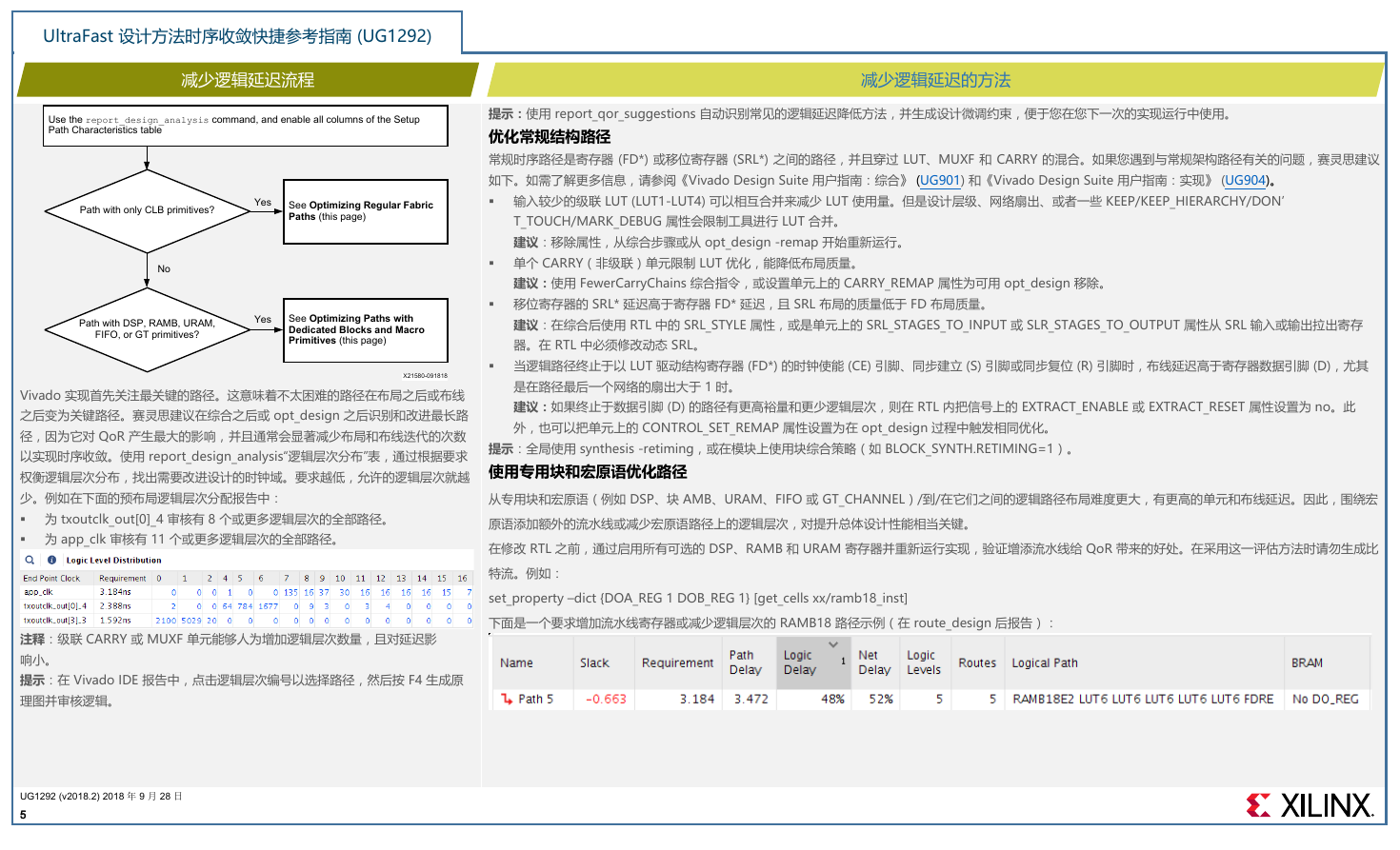The image size is (1400, 850).
Task: Click the UG1292 (v2018.2) footer date text
Action: pyautogui.click(x=101, y=796)
